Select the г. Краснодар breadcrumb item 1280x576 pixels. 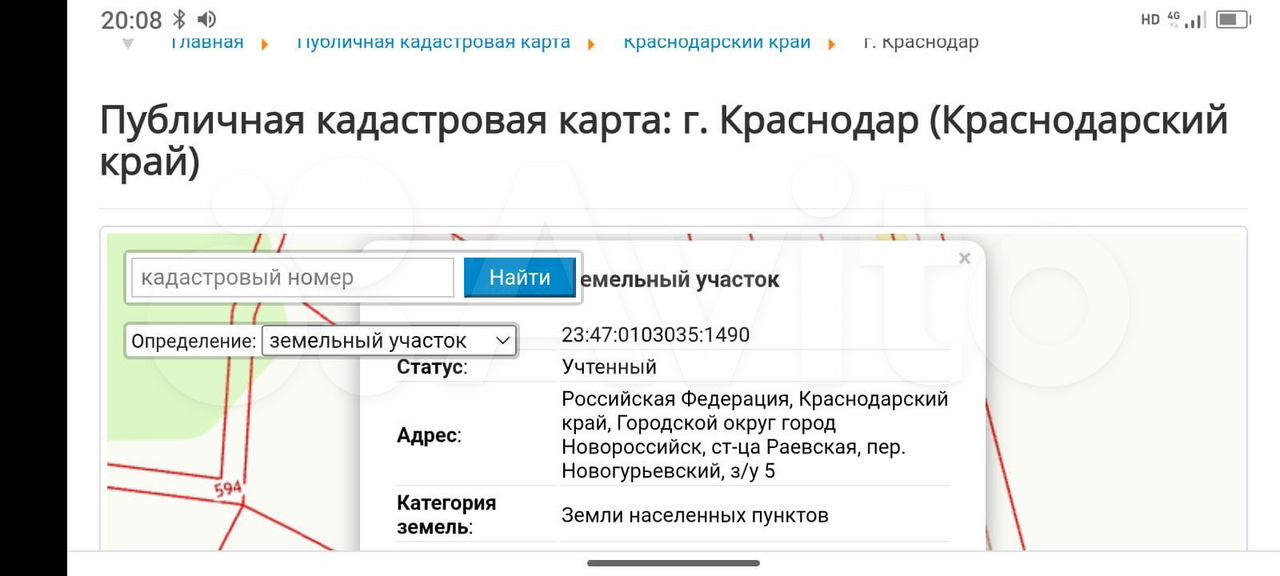(920, 42)
